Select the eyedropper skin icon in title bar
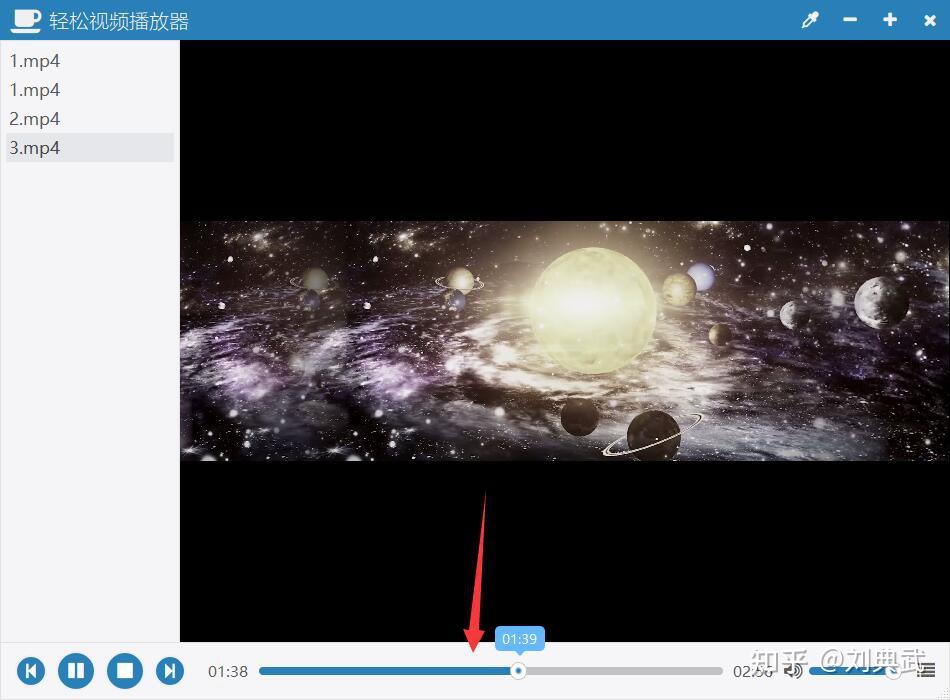 click(x=810, y=19)
